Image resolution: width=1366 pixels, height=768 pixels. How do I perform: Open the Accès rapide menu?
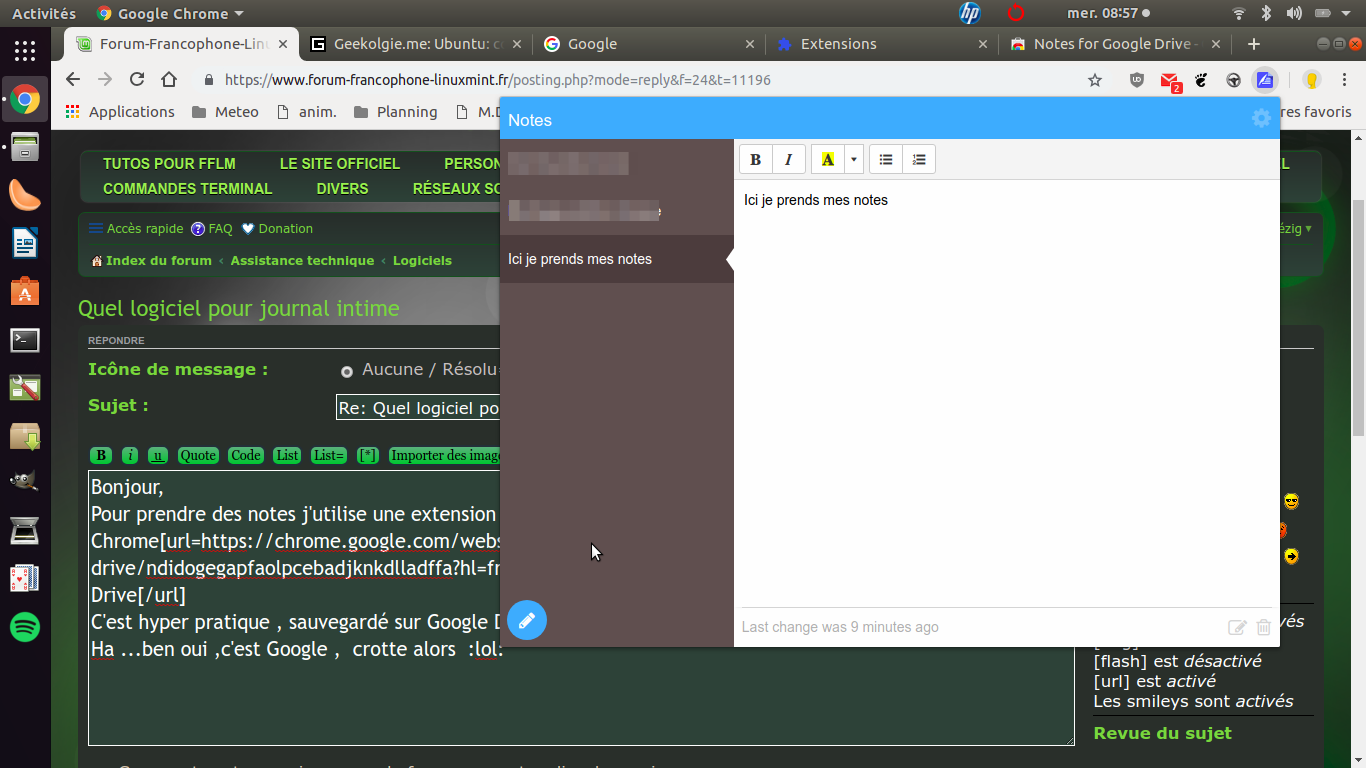[136, 229]
